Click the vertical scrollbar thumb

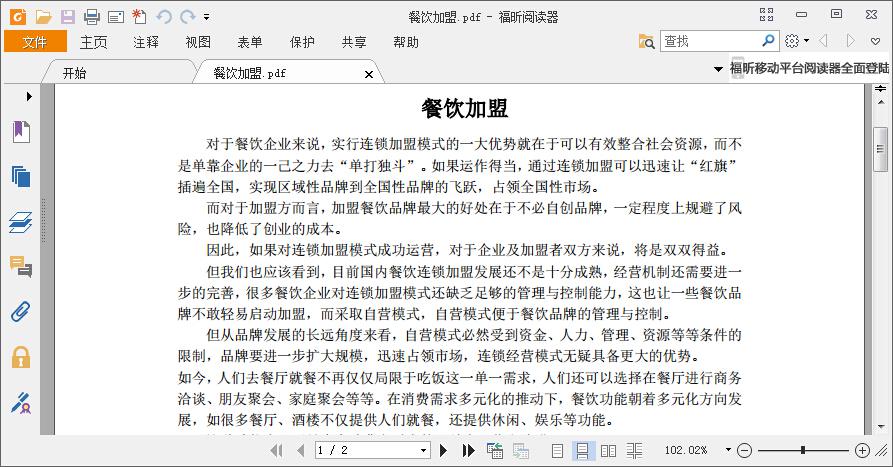(x=880, y=149)
